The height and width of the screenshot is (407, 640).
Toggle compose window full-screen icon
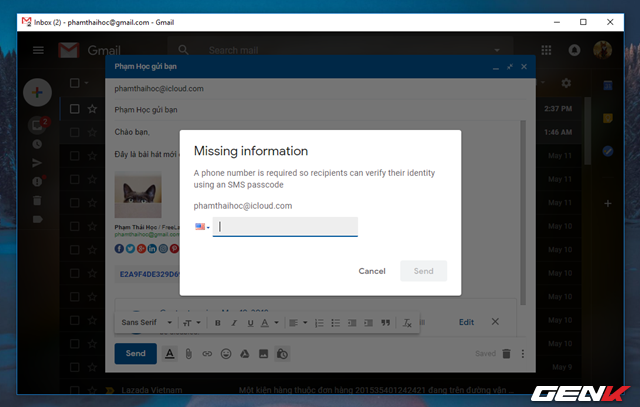tap(510, 67)
